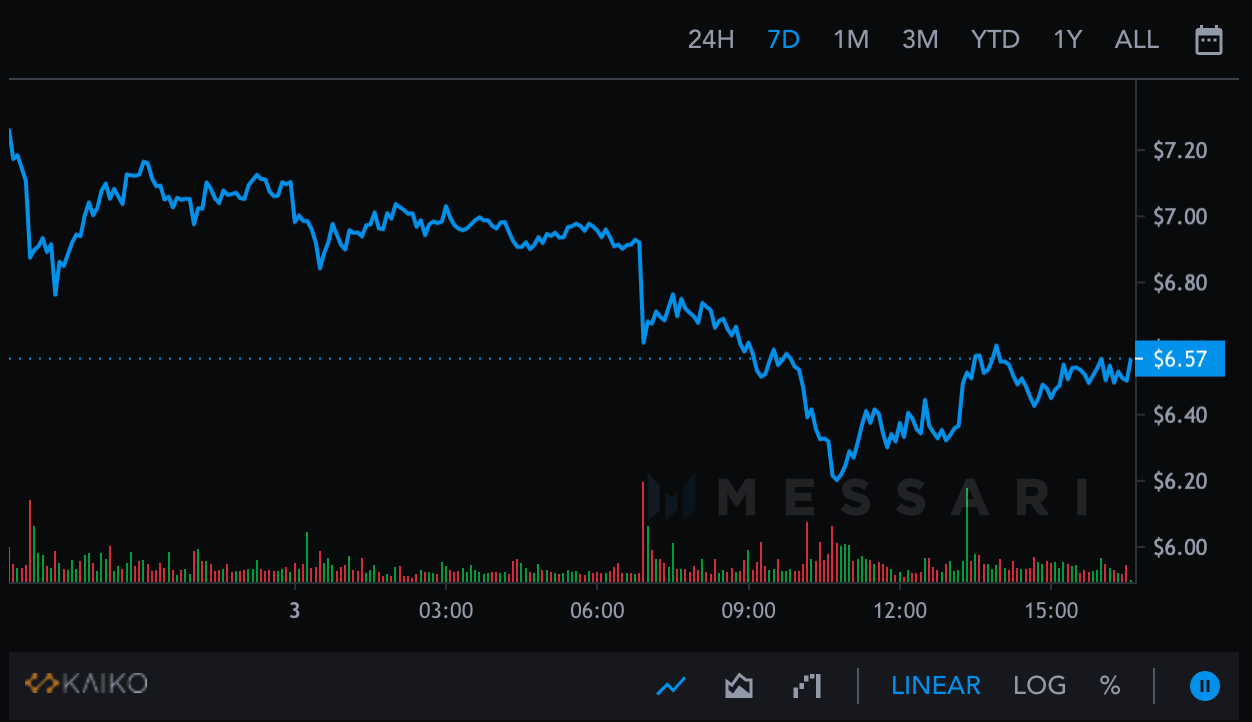1252x722 pixels.
Task: Show the ALL-time chart
Action: (1136, 39)
